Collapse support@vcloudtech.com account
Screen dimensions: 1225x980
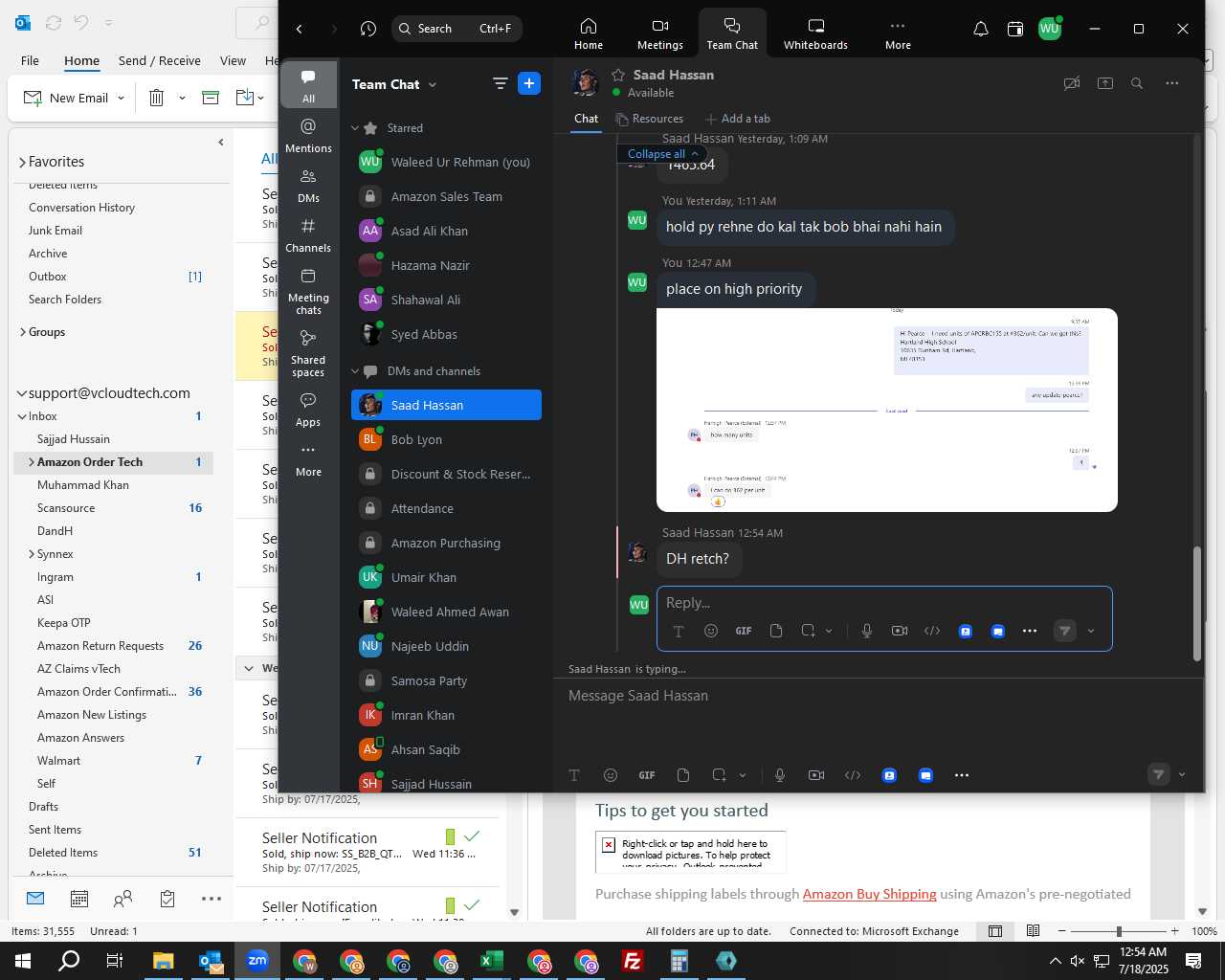[x=22, y=393]
